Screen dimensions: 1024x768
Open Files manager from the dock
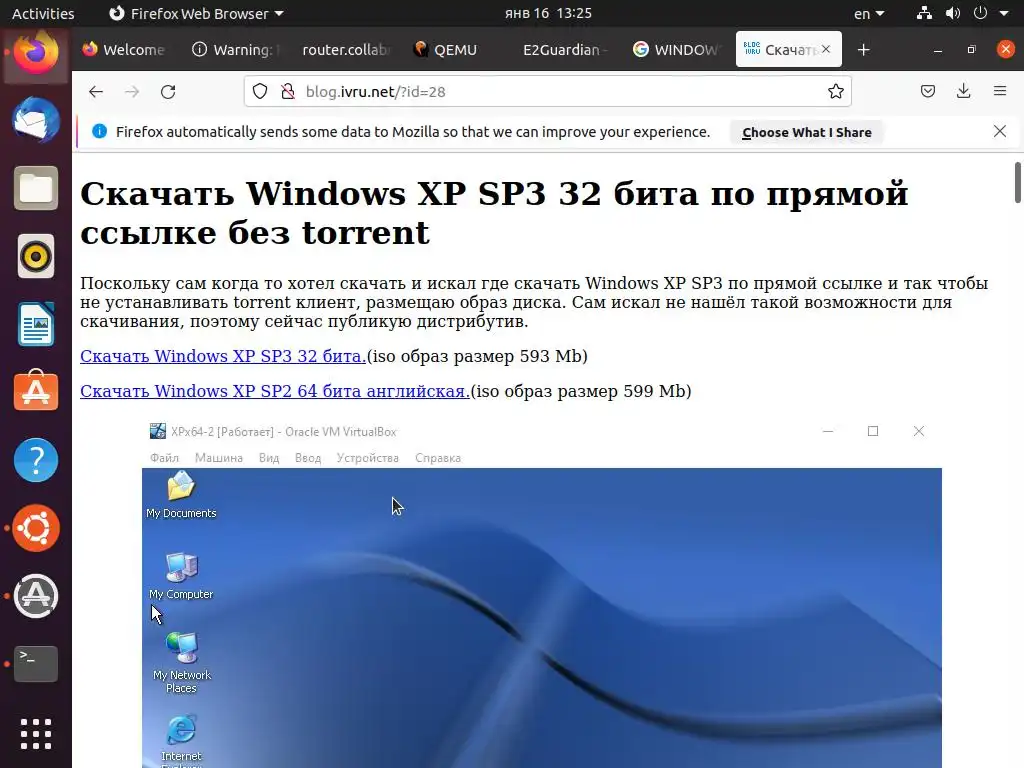point(36,188)
